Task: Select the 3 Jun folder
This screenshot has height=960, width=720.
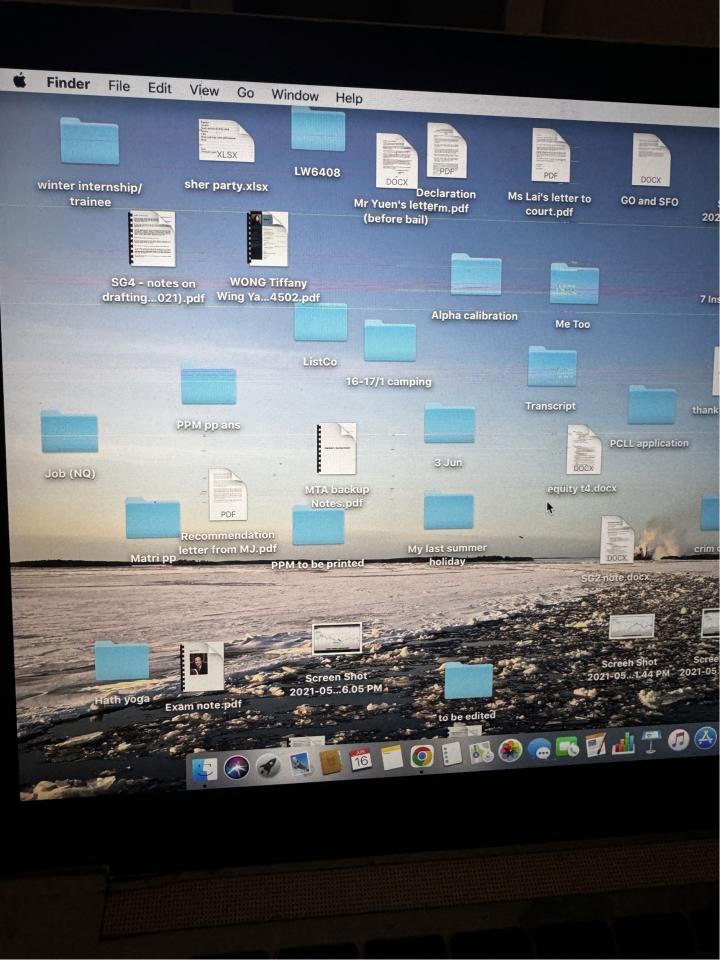Action: [449, 423]
